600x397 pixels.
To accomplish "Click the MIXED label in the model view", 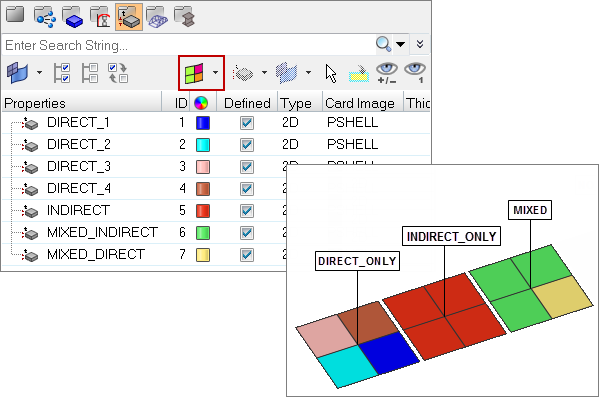I will coord(530,210).
